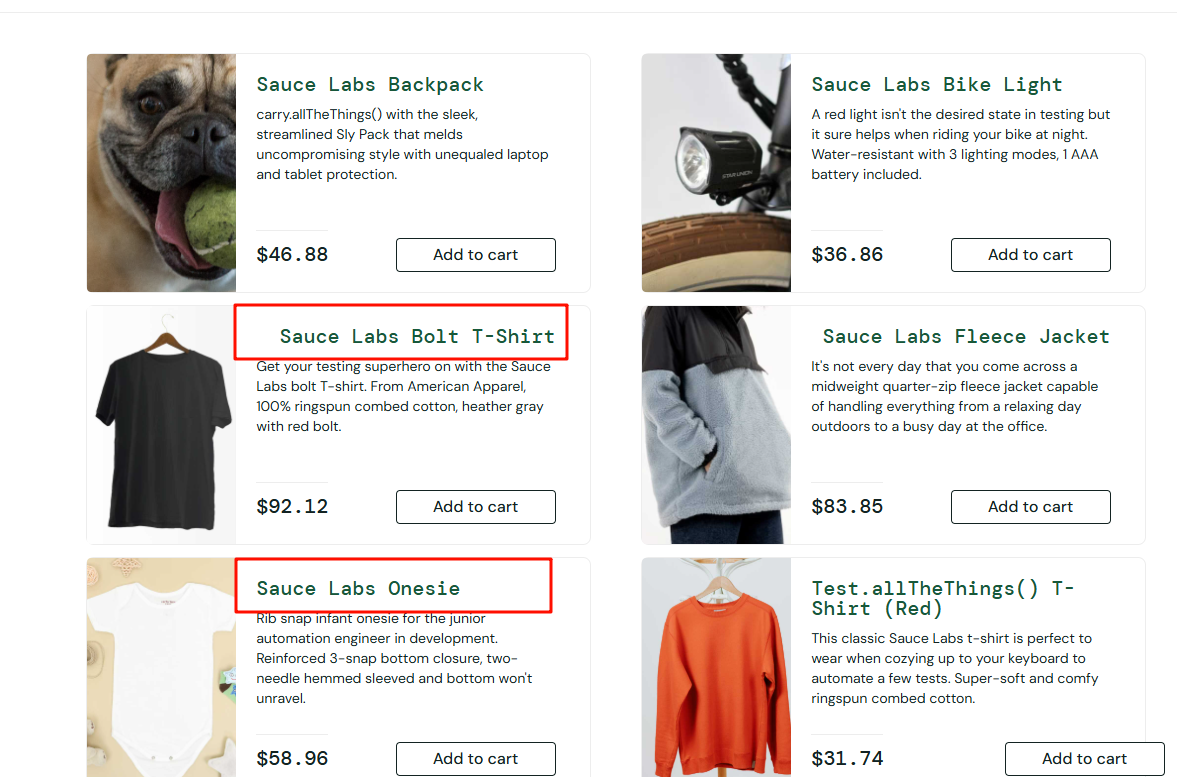The height and width of the screenshot is (777, 1177).
Task: Open the Test.allTheThings() T-Shirt (Red) title
Action: (942, 598)
